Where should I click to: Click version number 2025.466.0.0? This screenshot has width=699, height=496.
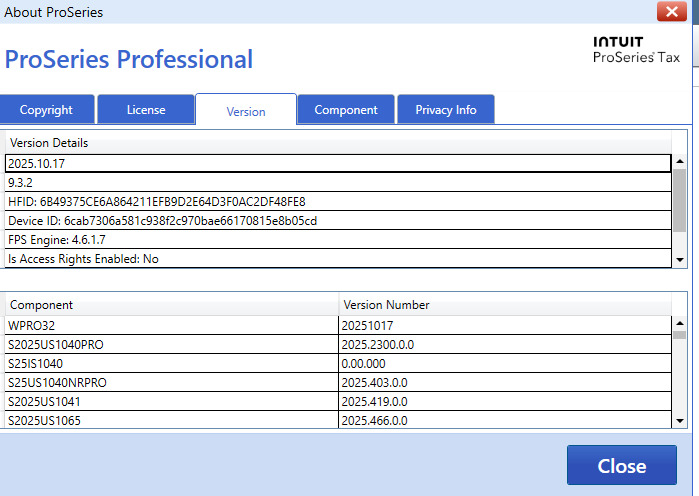point(505,421)
